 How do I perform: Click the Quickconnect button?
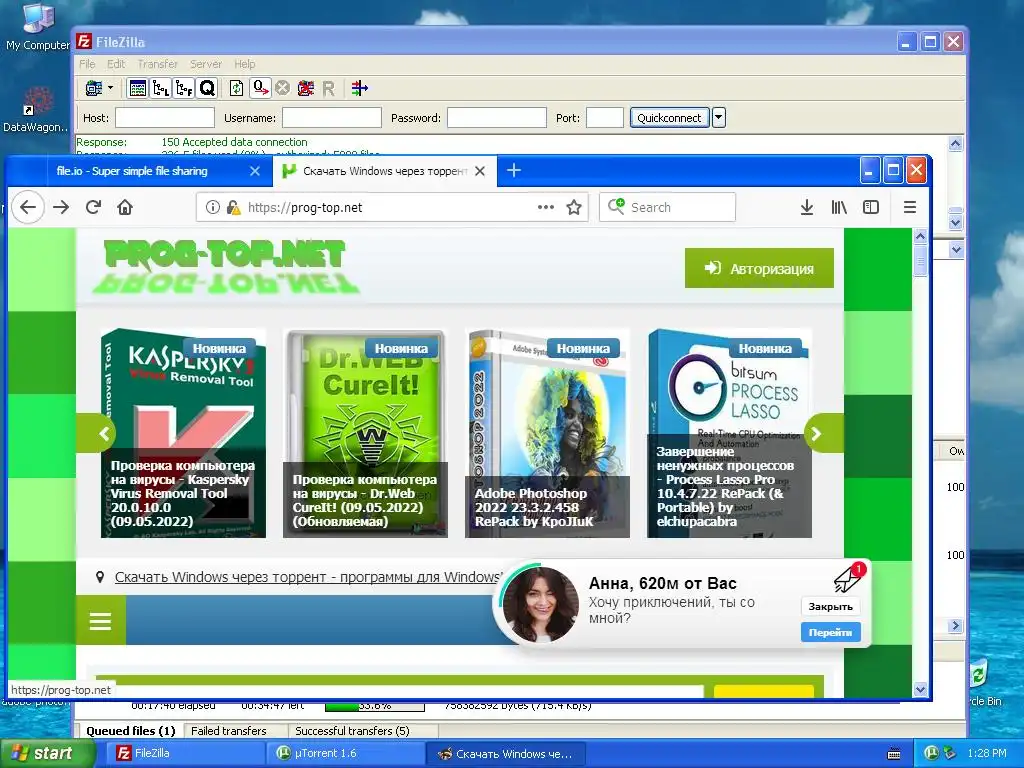[669, 118]
